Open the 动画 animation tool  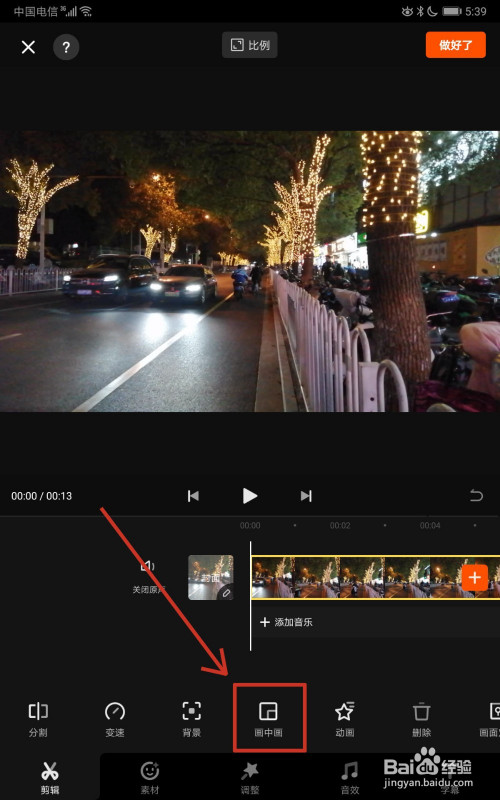pos(345,718)
